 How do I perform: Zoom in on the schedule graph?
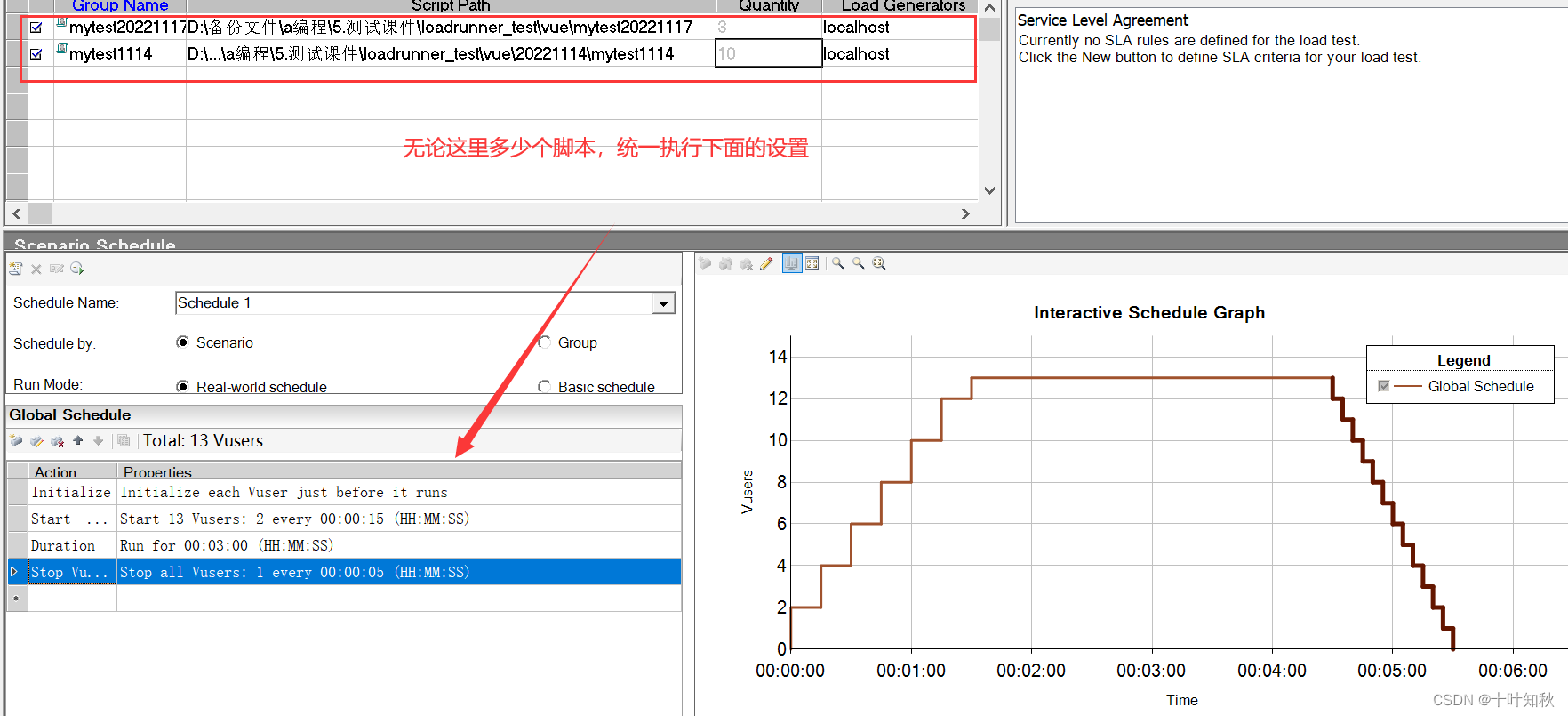(837, 263)
